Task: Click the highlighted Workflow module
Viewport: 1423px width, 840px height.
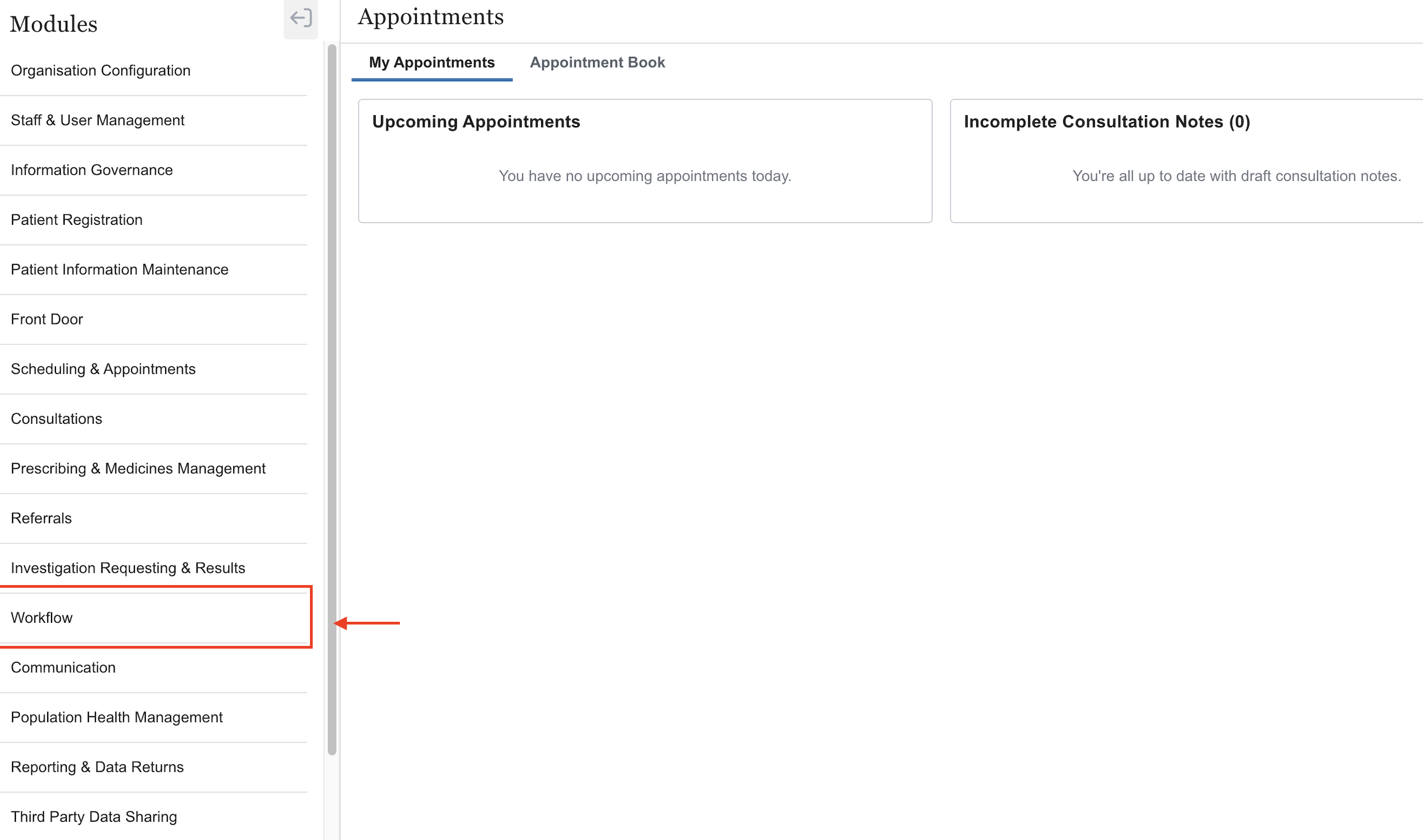Action: pyautogui.click(x=42, y=618)
